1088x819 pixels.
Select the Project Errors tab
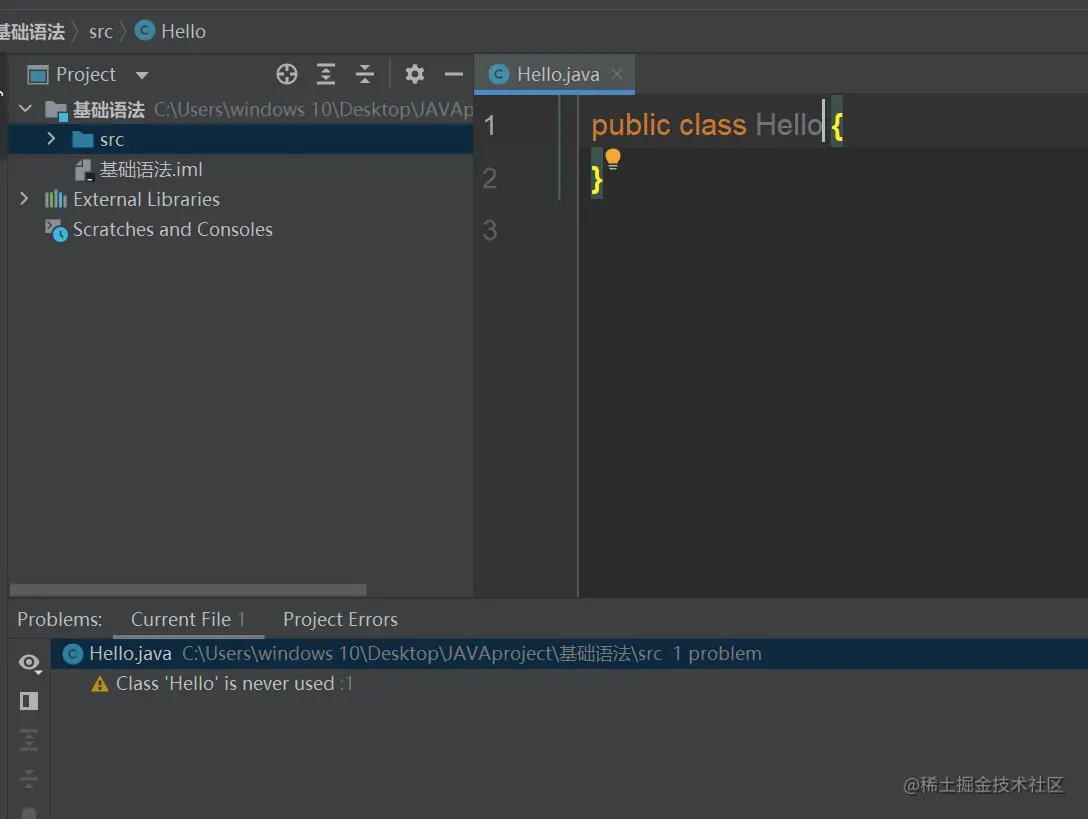(340, 619)
